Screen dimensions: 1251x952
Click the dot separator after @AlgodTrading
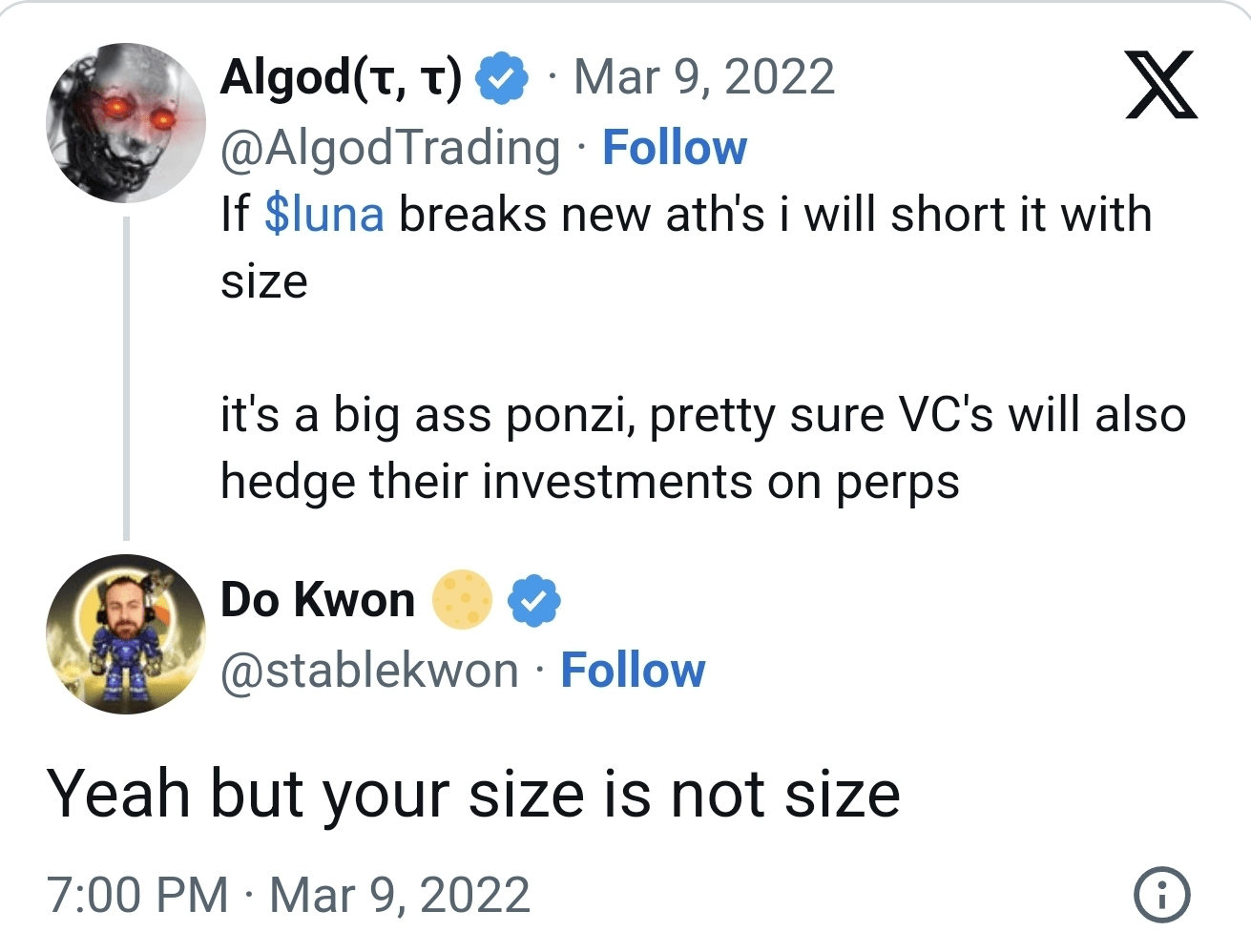point(580,147)
